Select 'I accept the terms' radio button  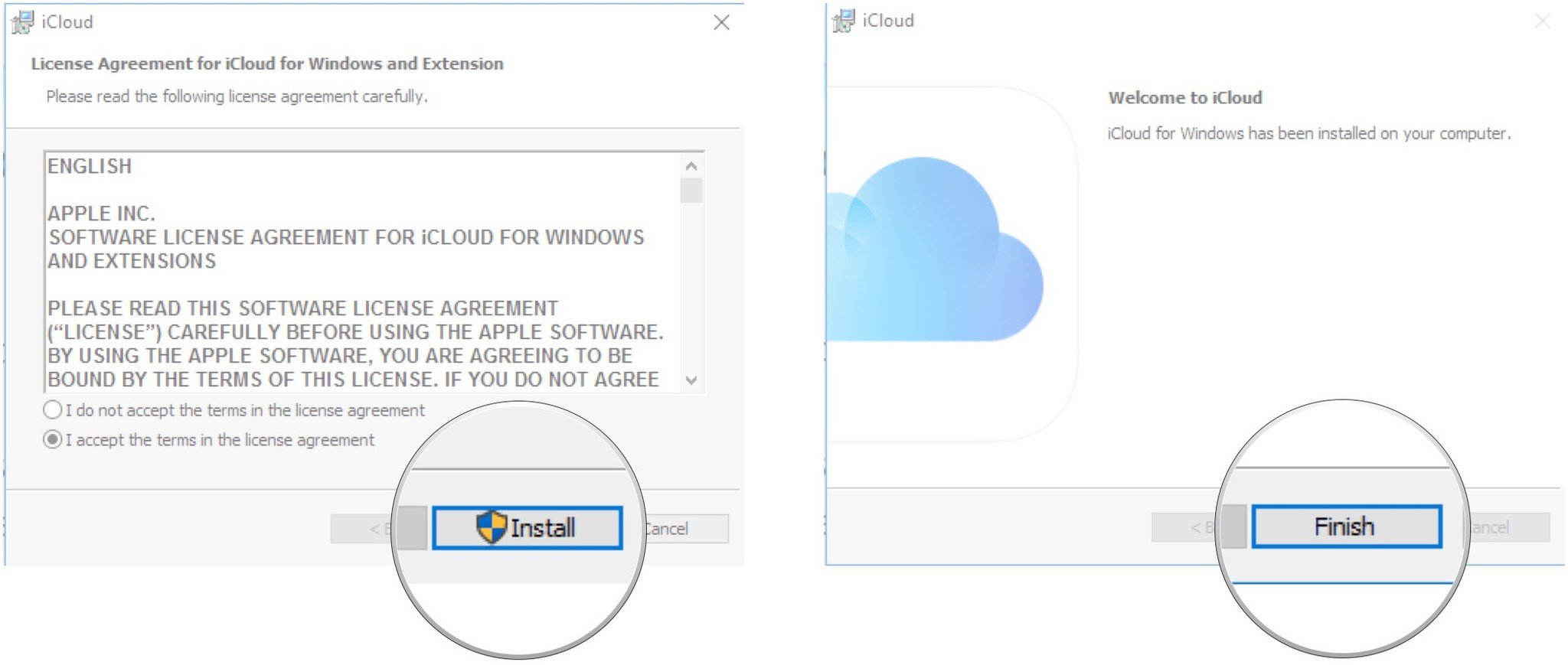point(52,440)
